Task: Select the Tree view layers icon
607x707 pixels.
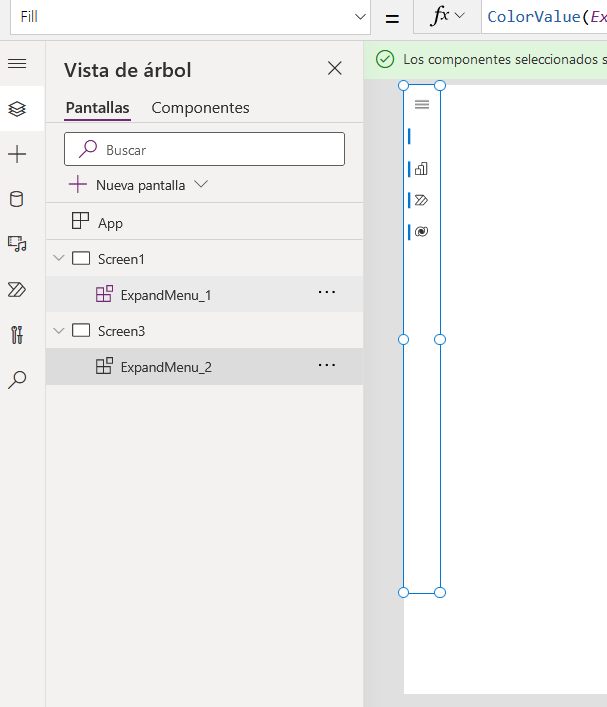Action: [x=17, y=109]
